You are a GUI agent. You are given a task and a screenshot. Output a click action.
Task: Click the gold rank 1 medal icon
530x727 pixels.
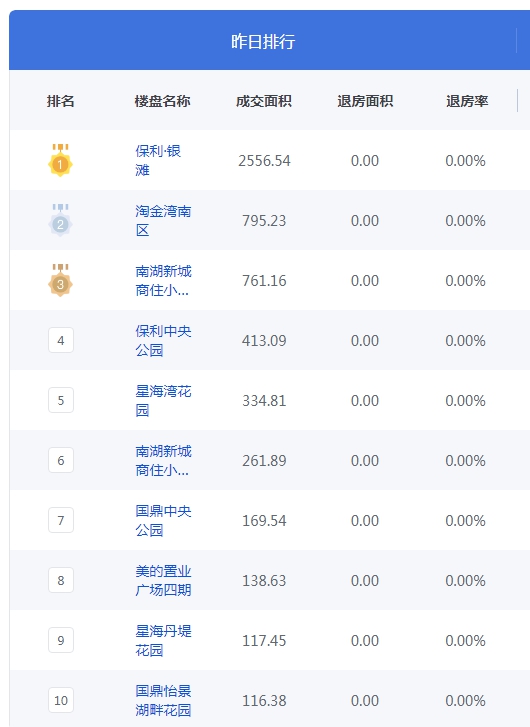tap(60, 160)
